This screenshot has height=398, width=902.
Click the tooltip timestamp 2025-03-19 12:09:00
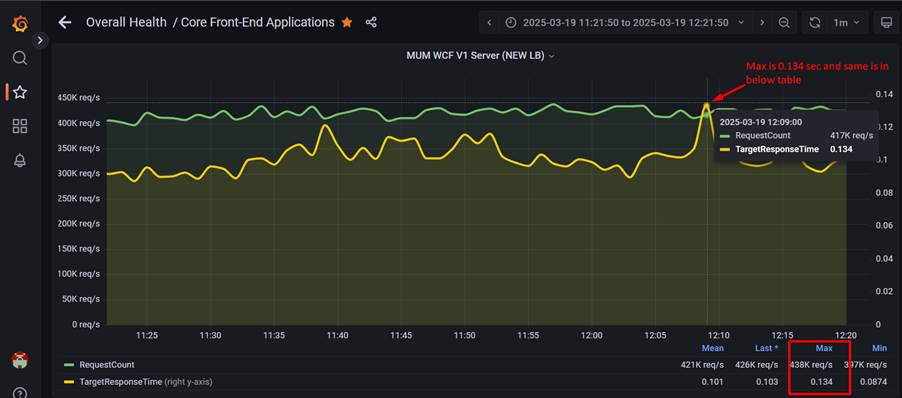(760, 122)
